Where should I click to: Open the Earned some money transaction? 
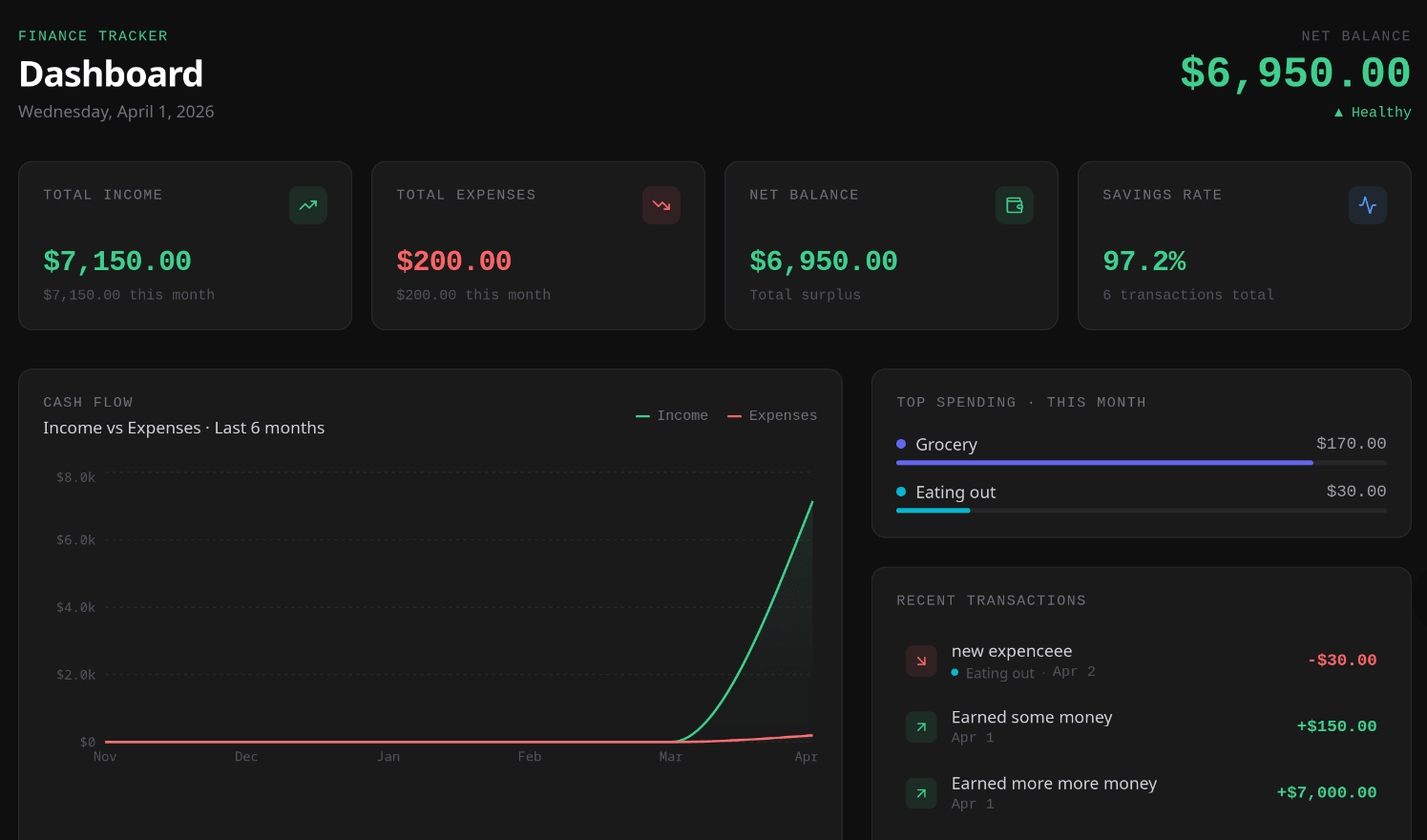tap(1031, 718)
